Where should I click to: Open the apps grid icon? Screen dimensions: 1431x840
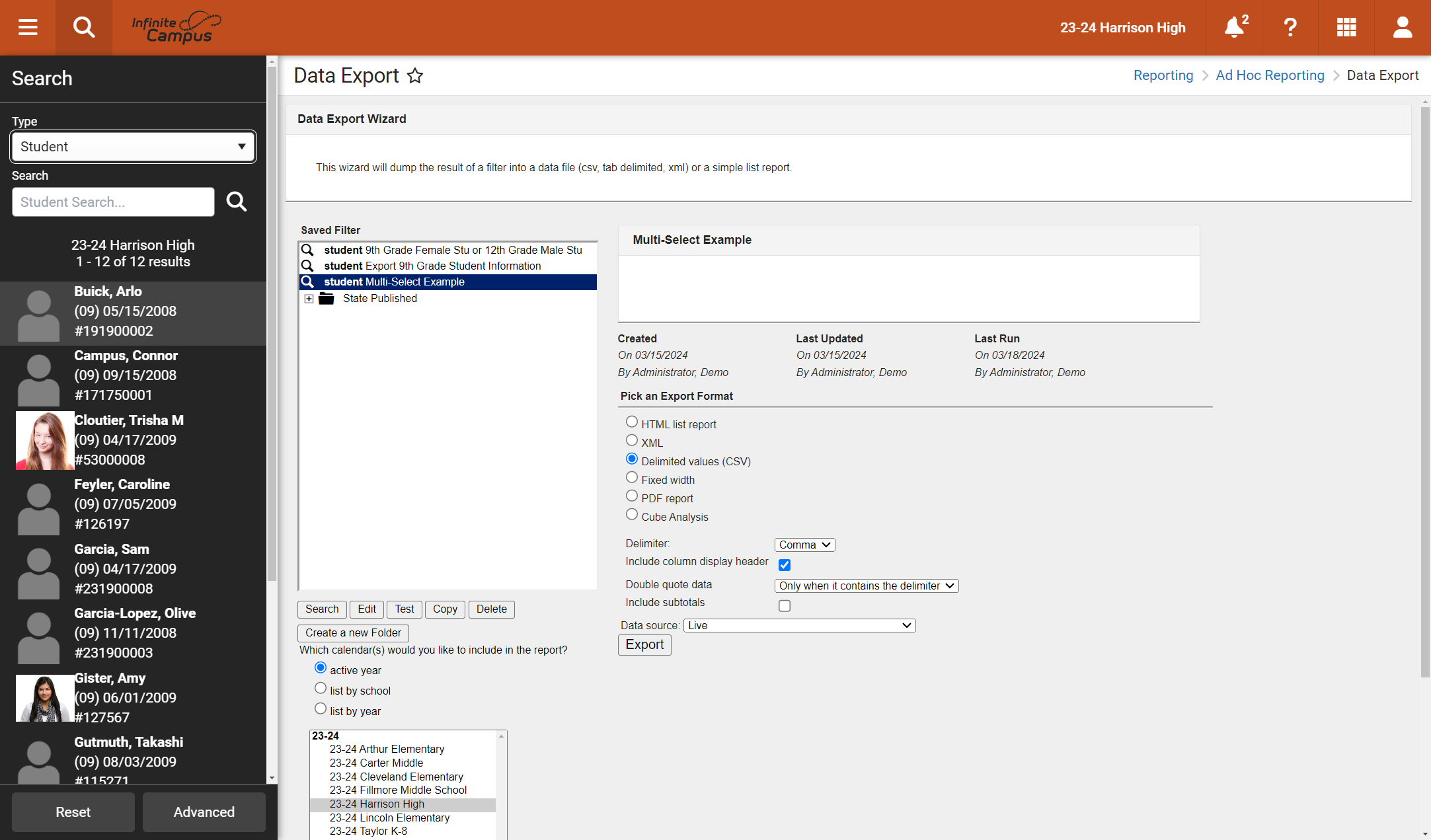click(x=1346, y=28)
